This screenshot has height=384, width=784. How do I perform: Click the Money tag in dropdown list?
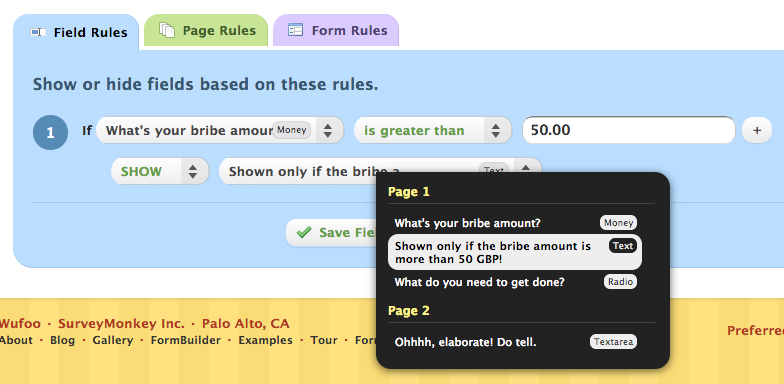coord(618,223)
